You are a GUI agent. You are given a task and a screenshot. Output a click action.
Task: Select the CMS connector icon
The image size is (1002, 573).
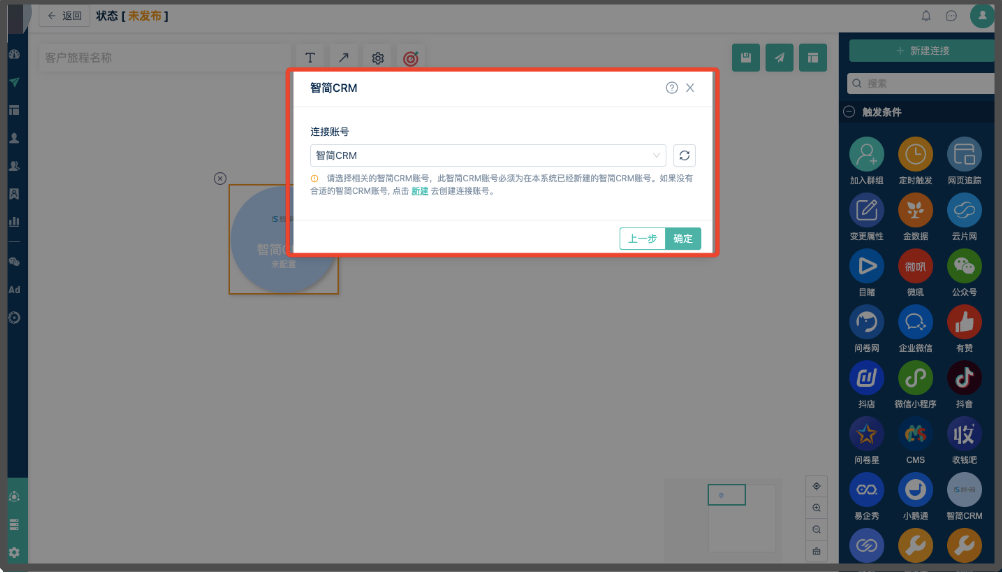pos(915,434)
